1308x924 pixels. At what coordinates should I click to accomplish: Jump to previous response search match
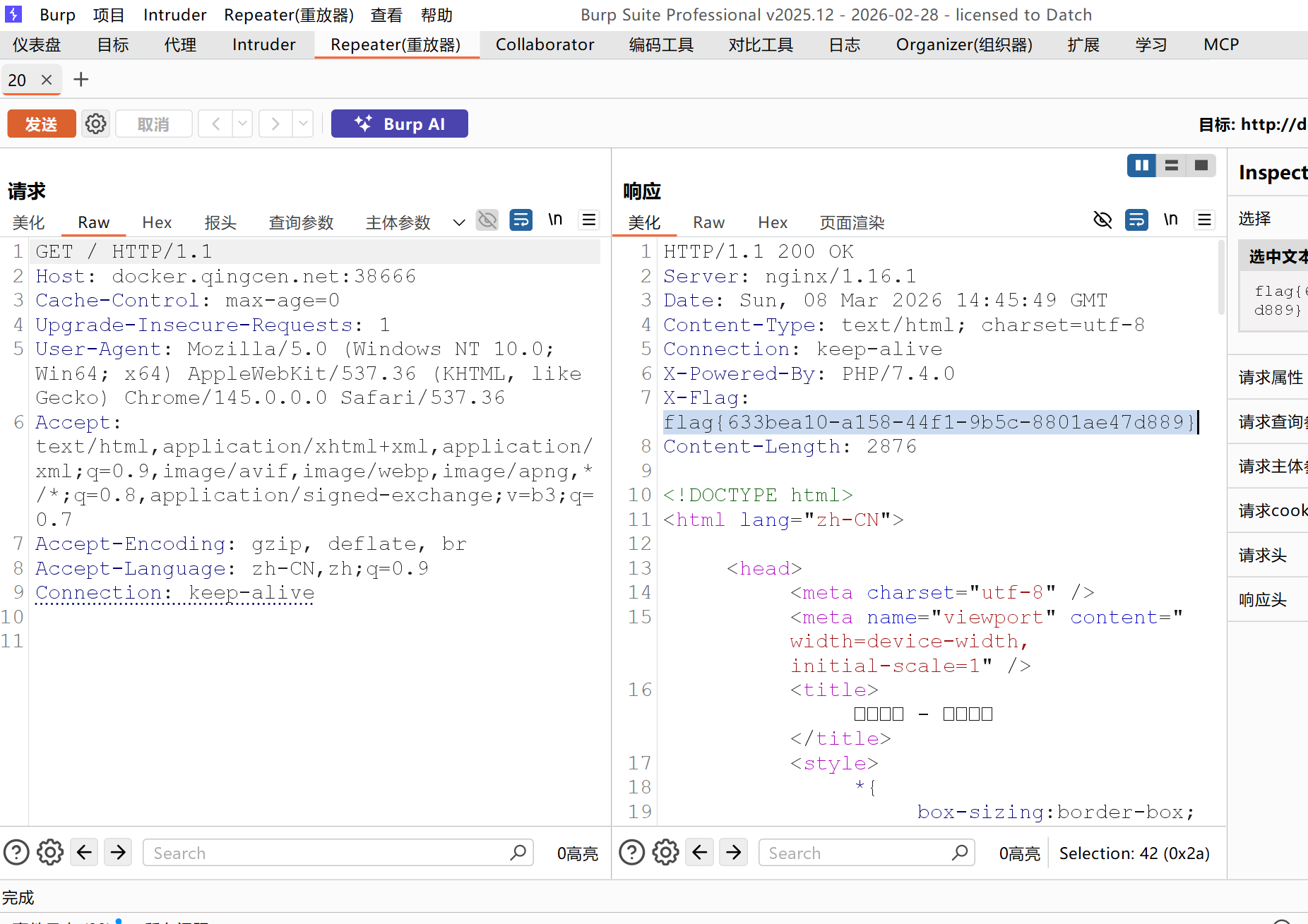click(x=700, y=853)
